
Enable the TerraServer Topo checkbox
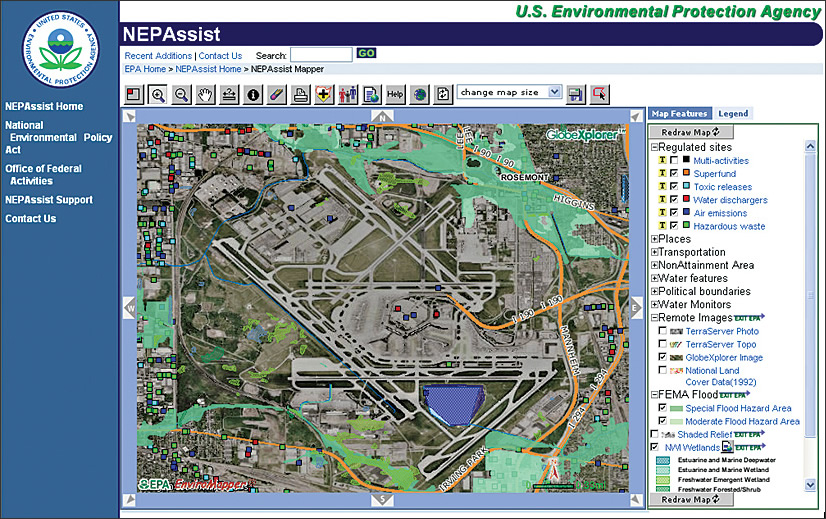coord(663,344)
